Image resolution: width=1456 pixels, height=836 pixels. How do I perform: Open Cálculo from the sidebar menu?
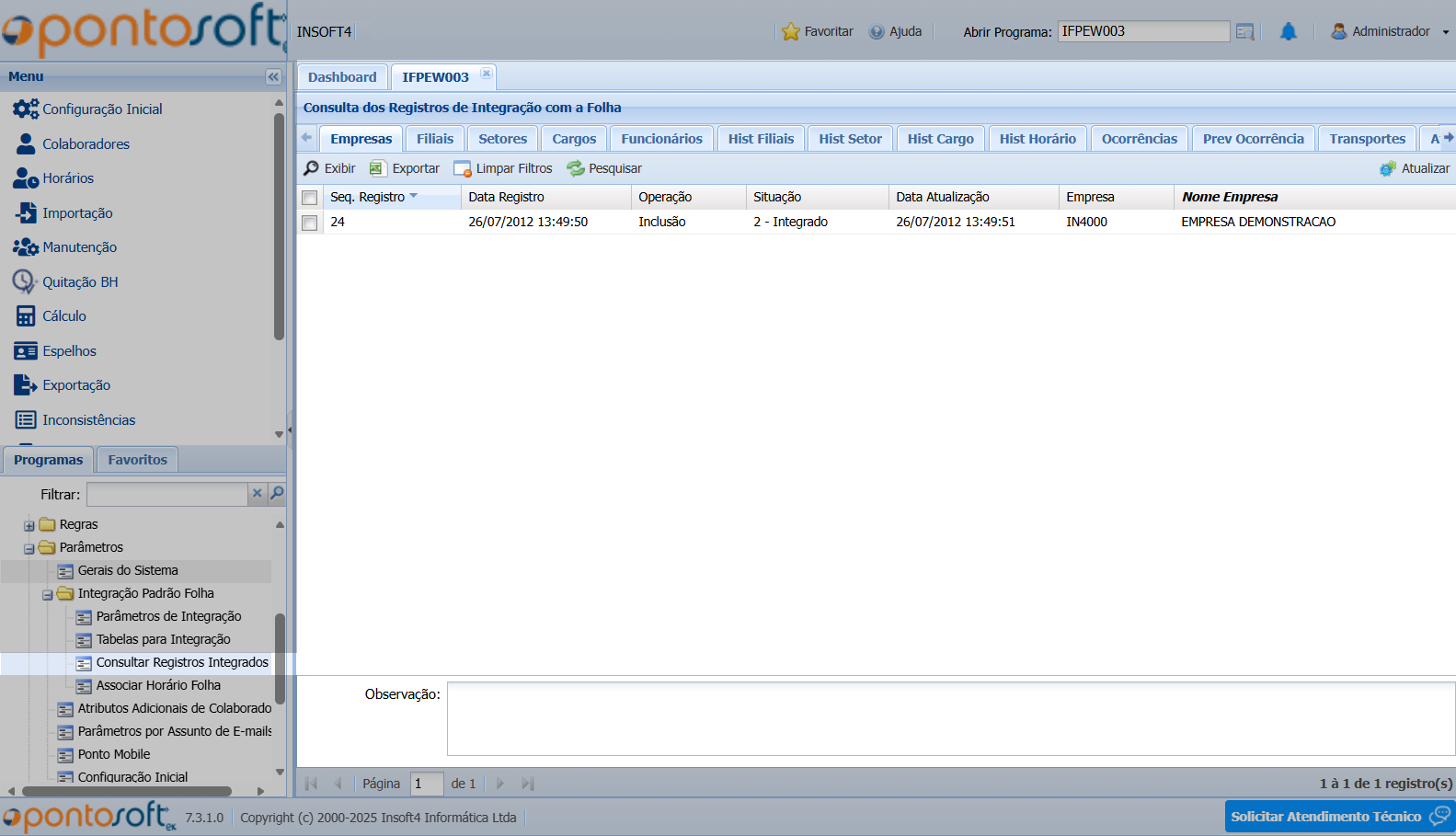click(x=63, y=316)
